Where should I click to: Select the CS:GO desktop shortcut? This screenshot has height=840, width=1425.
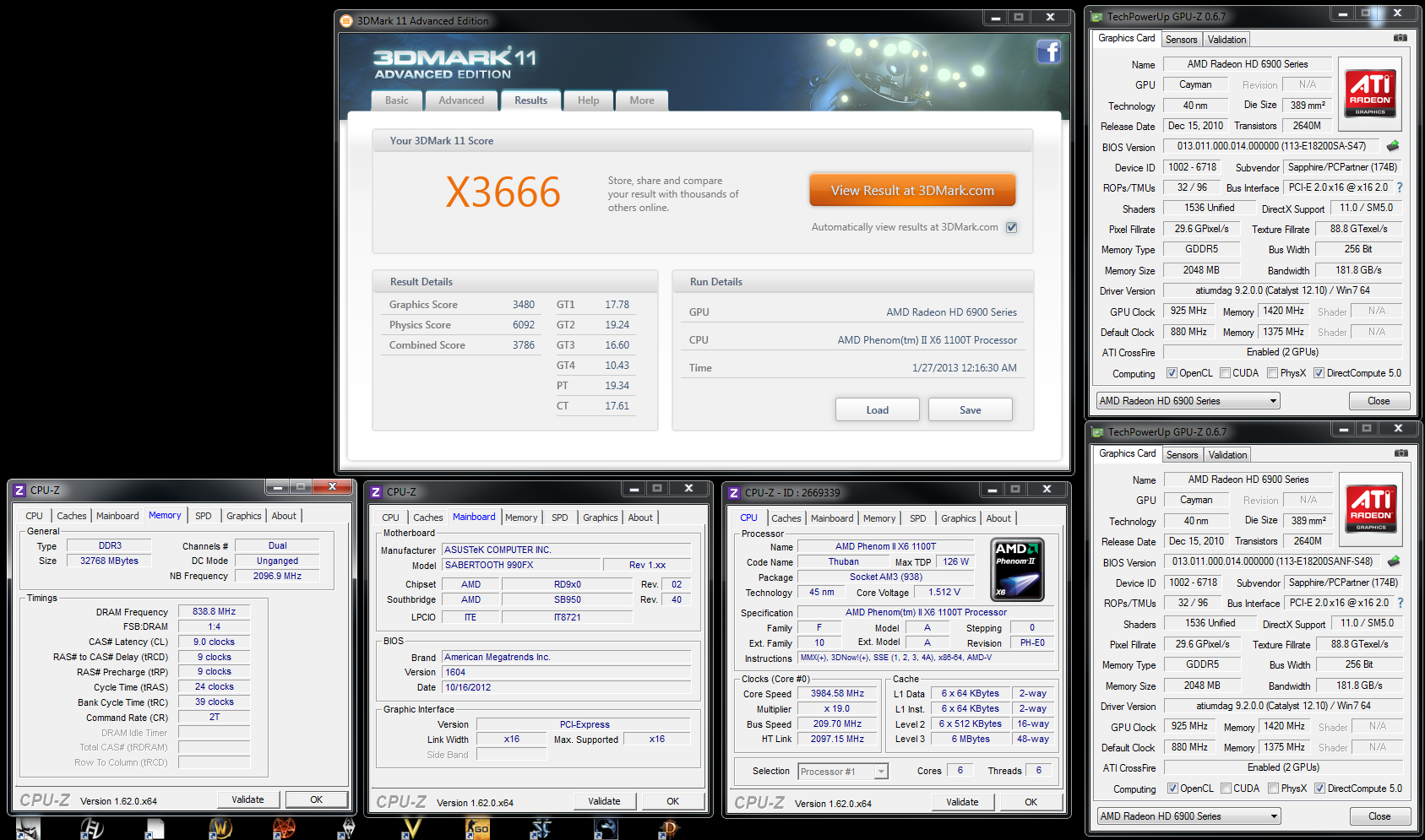tap(477, 828)
